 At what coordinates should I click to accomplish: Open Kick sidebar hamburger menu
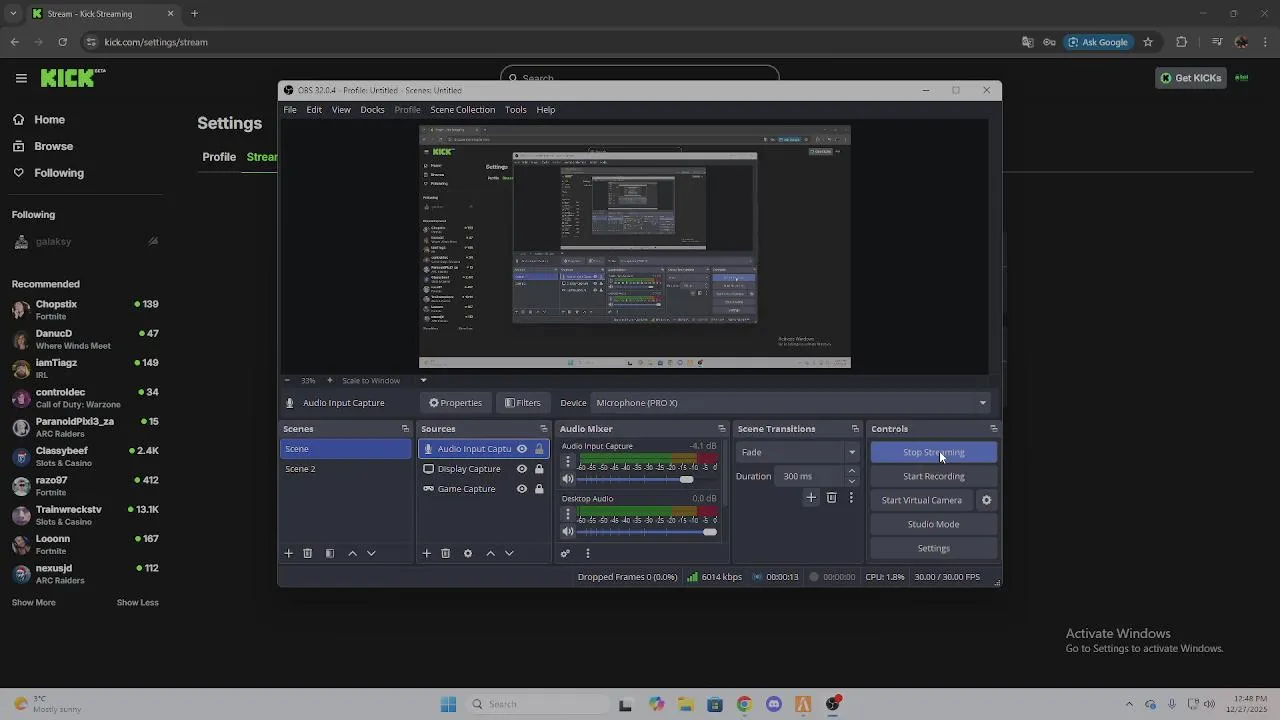pos(21,78)
